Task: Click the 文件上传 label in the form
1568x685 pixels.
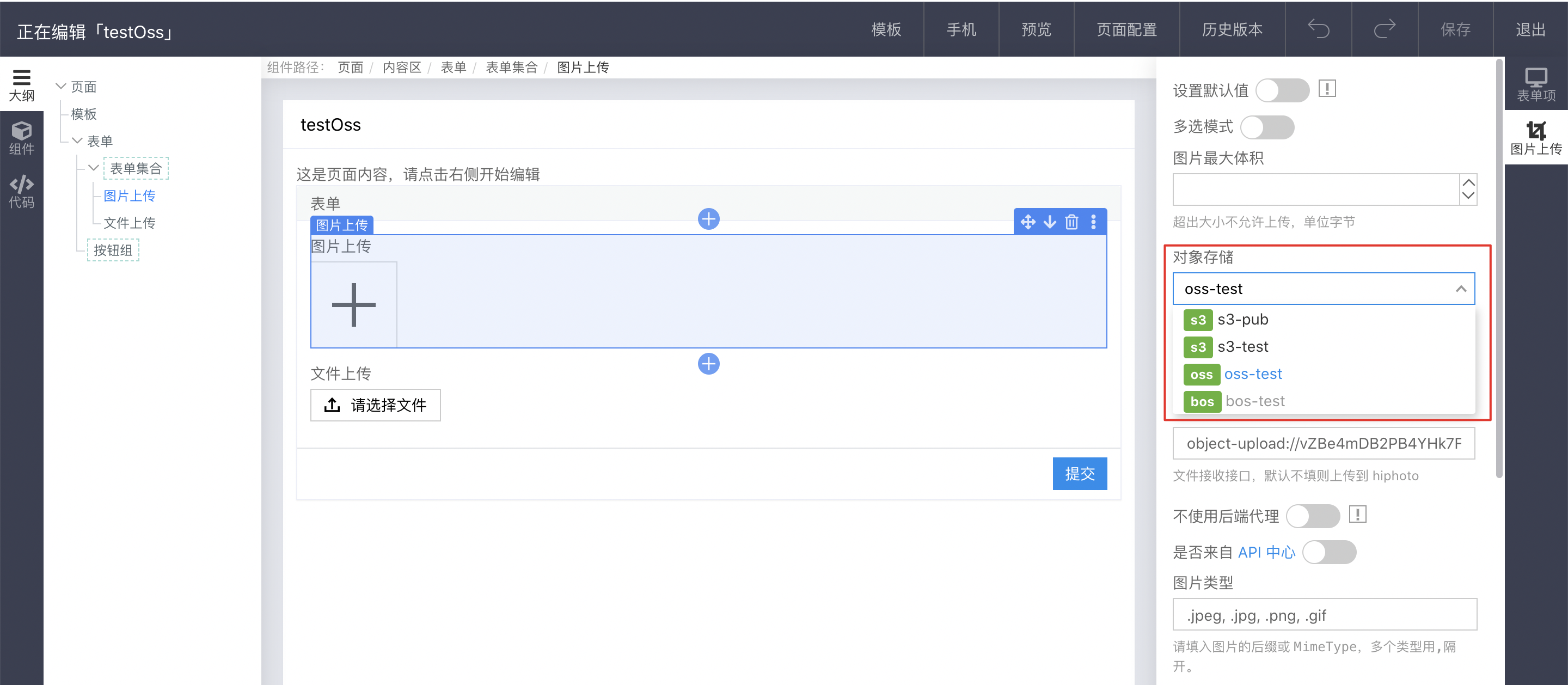Action: click(340, 373)
